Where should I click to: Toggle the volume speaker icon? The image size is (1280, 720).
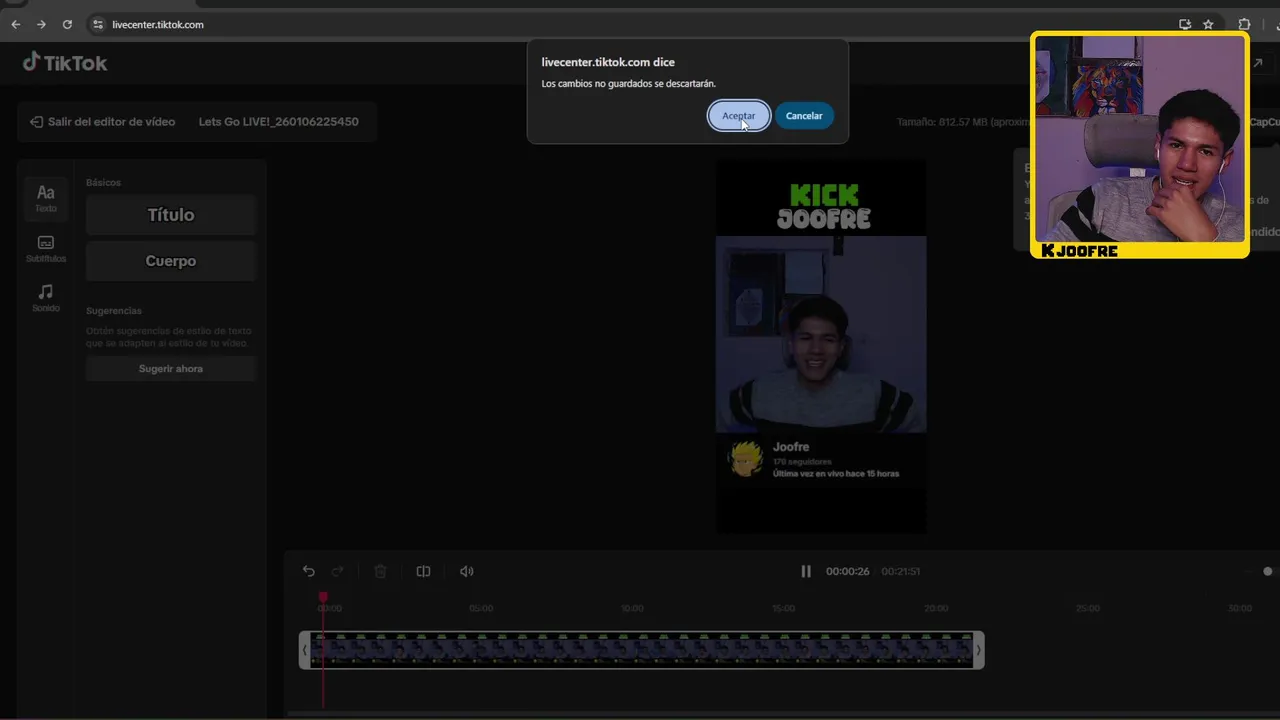click(466, 571)
